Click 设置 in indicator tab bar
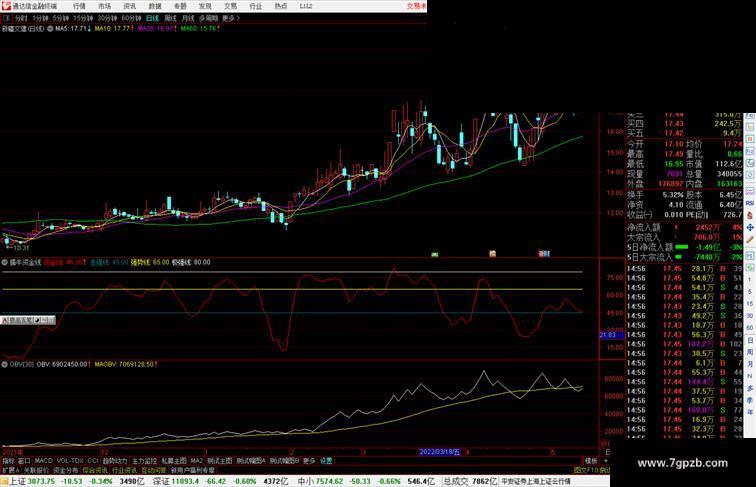The image size is (756, 487). (326, 461)
